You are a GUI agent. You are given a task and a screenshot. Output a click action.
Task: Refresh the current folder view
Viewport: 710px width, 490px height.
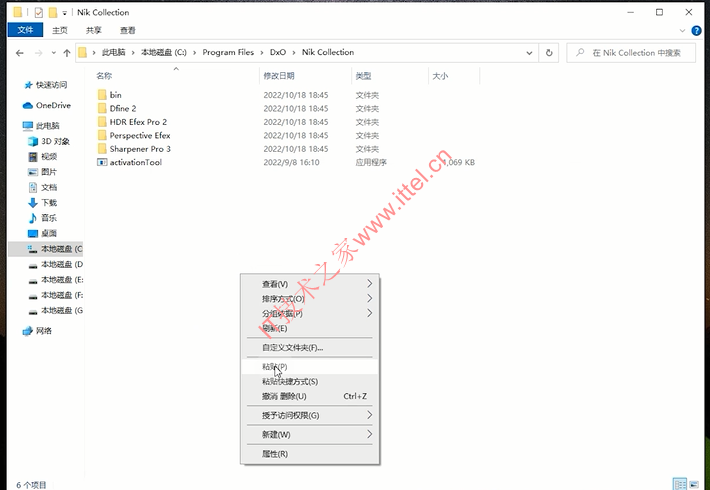(549, 53)
